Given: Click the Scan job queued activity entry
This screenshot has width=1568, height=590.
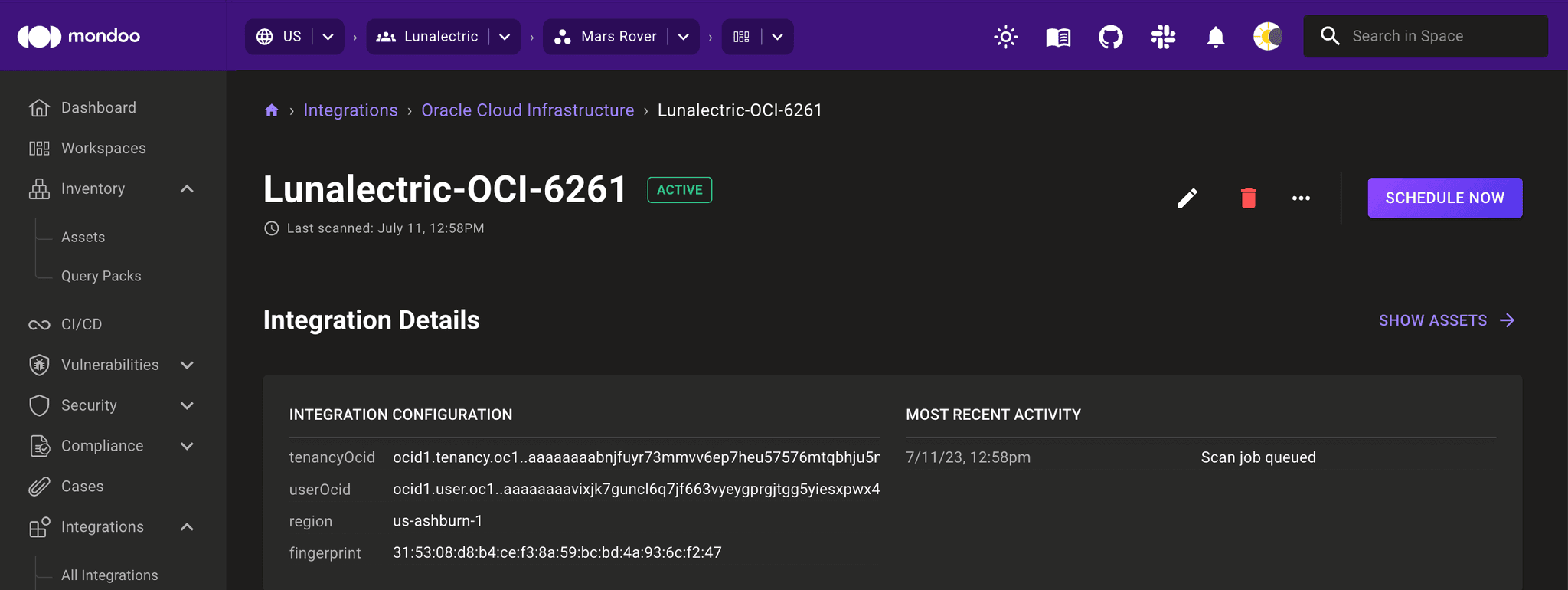Looking at the screenshot, I should click(x=1258, y=457).
